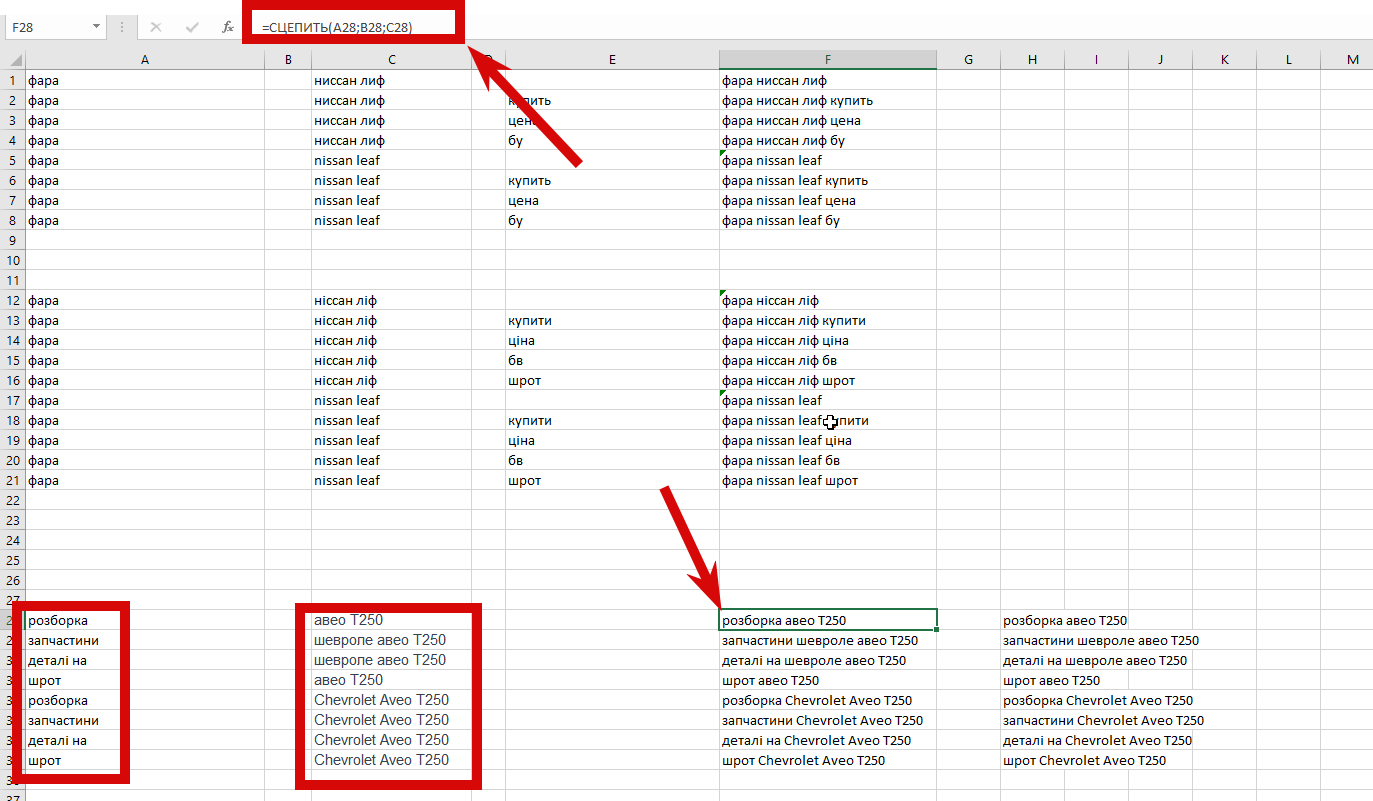The image size is (1373, 801).
Task: Select cell "фара nissan leaf шрот"
Action: tap(828, 480)
